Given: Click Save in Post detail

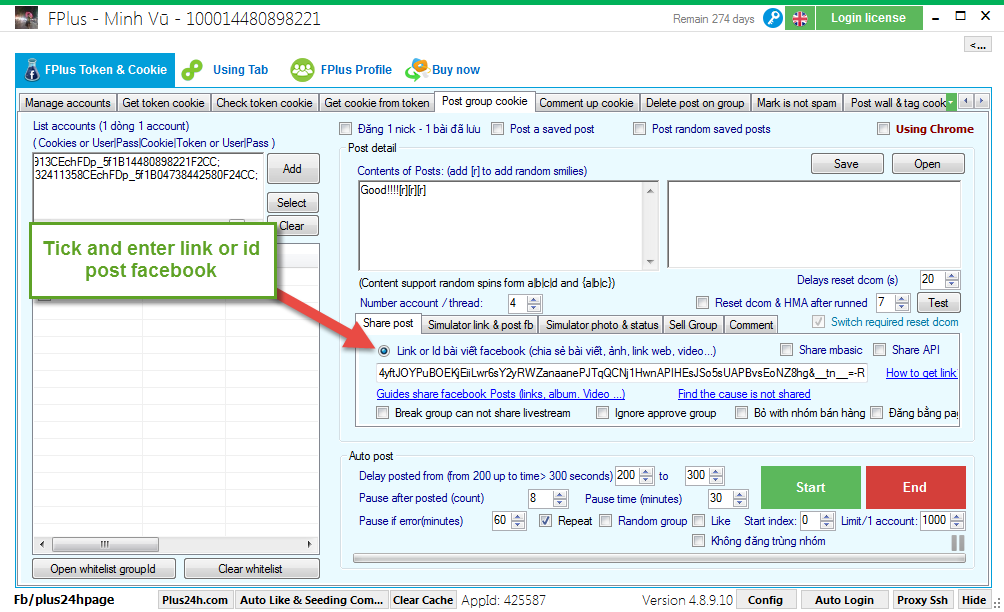Looking at the screenshot, I should point(846,164).
